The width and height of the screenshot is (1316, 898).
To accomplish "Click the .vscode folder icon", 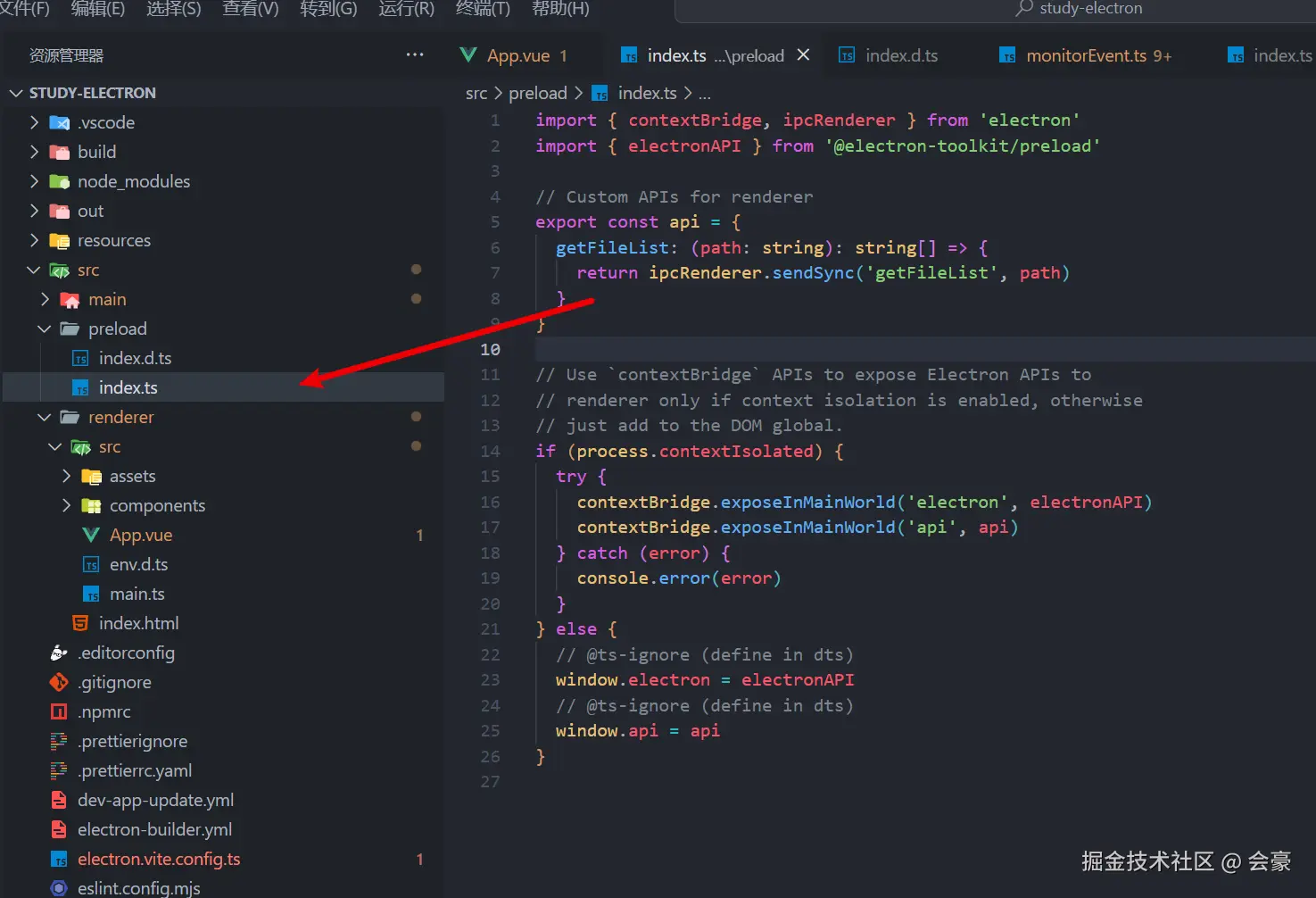I will pyautogui.click(x=60, y=122).
